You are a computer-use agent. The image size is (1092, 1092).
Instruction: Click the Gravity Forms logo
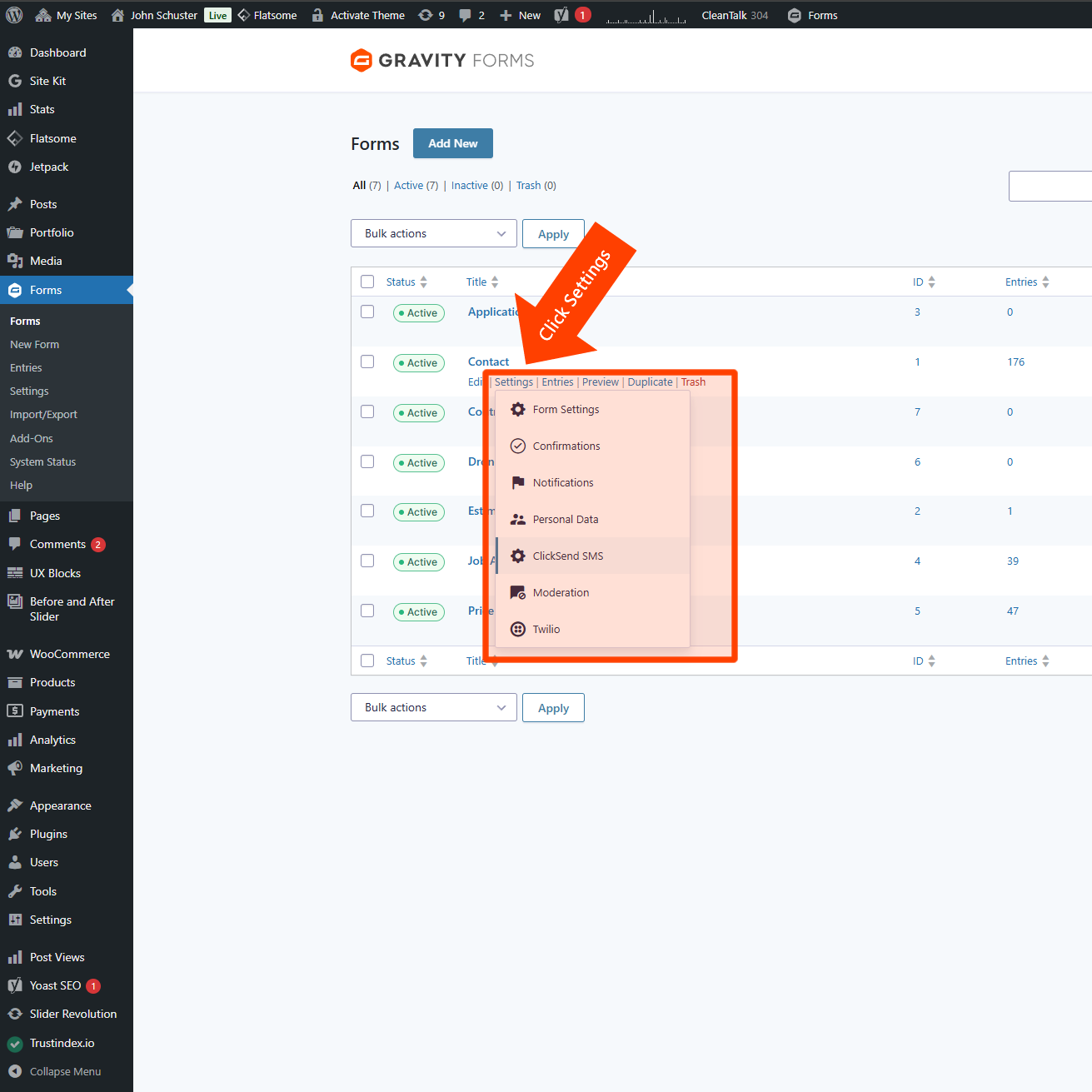click(442, 61)
